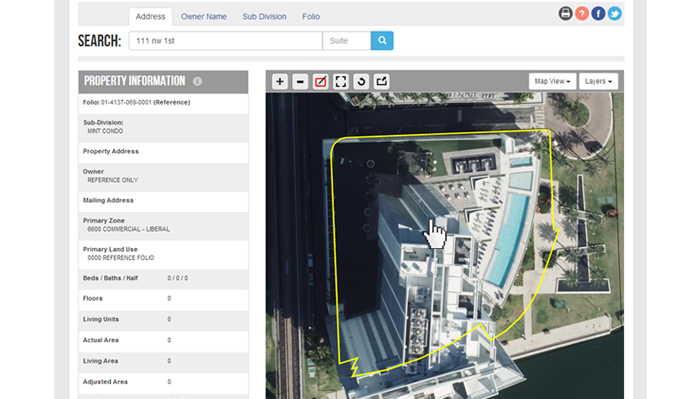Screen dimensions: 690x399
Task: Select the Folio search tab
Action: pos(311,17)
